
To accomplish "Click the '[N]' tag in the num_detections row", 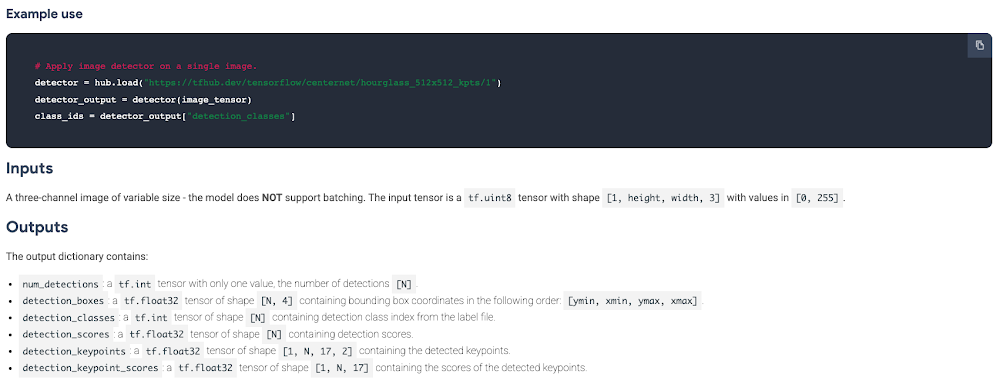I will click(x=404, y=284).
